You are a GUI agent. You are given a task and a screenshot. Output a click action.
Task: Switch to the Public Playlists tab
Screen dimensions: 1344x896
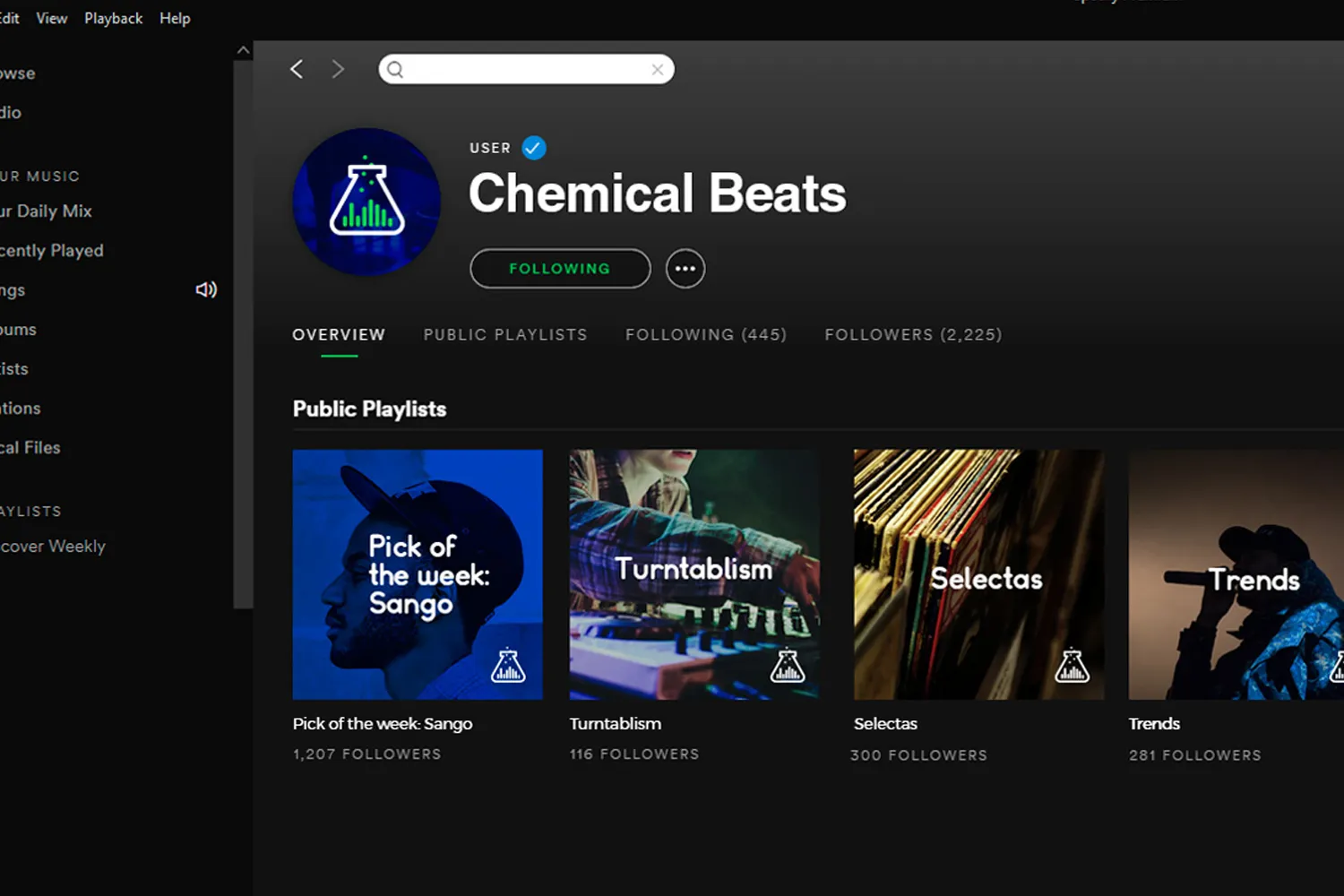(505, 335)
